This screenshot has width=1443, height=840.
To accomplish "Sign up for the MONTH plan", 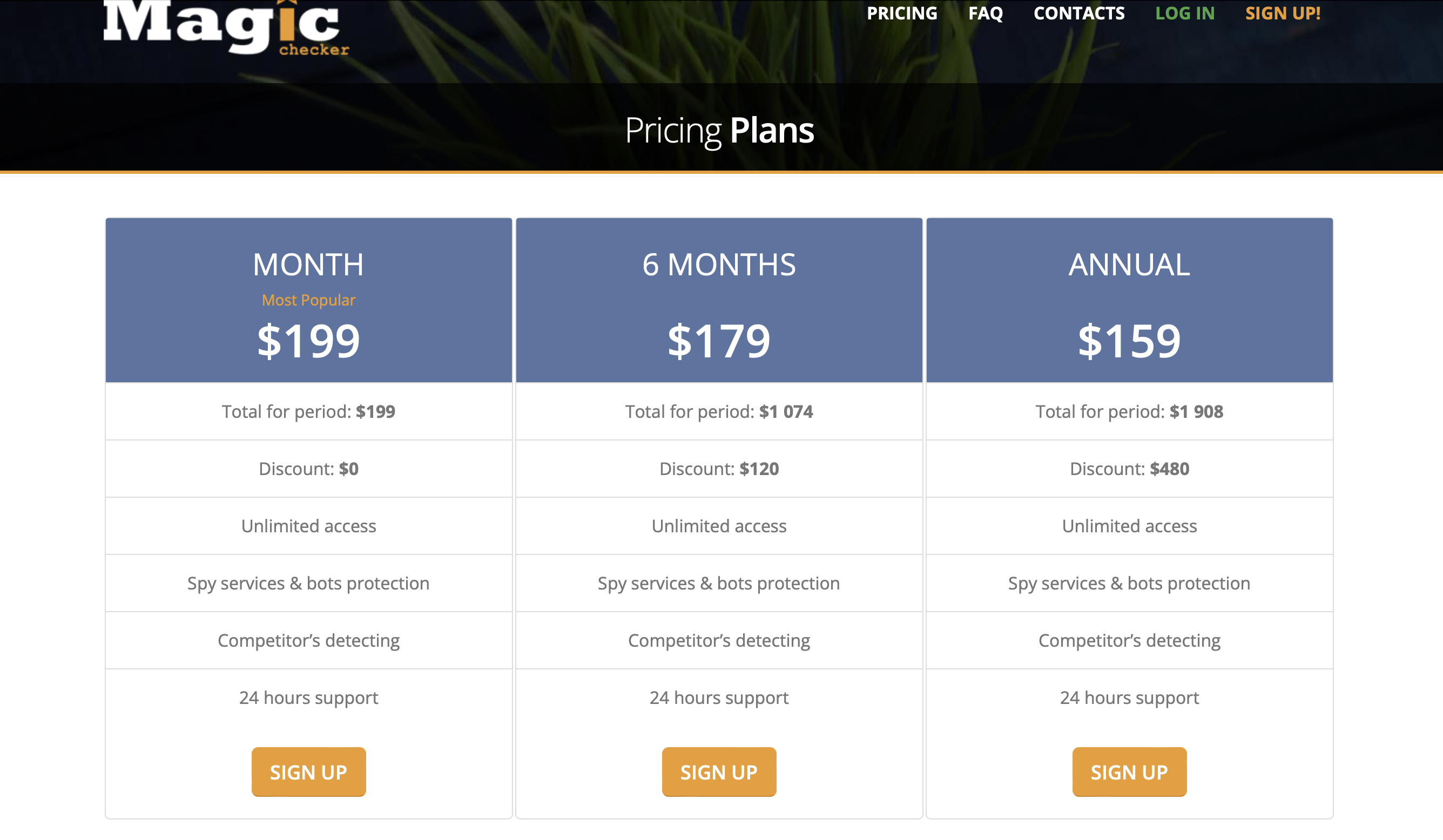I will [x=309, y=771].
